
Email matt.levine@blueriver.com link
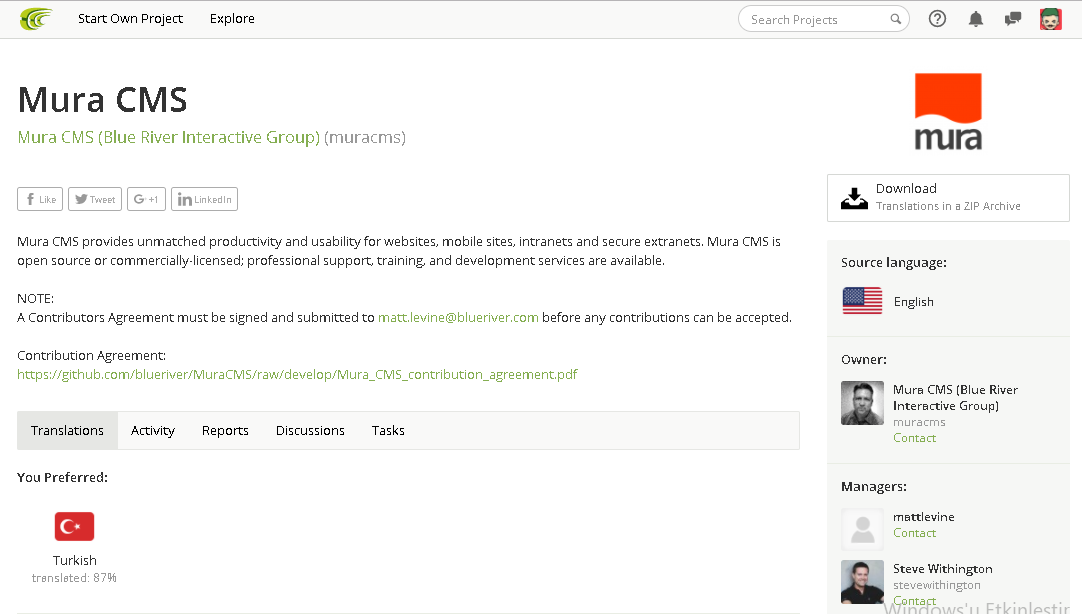[x=458, y=317]
